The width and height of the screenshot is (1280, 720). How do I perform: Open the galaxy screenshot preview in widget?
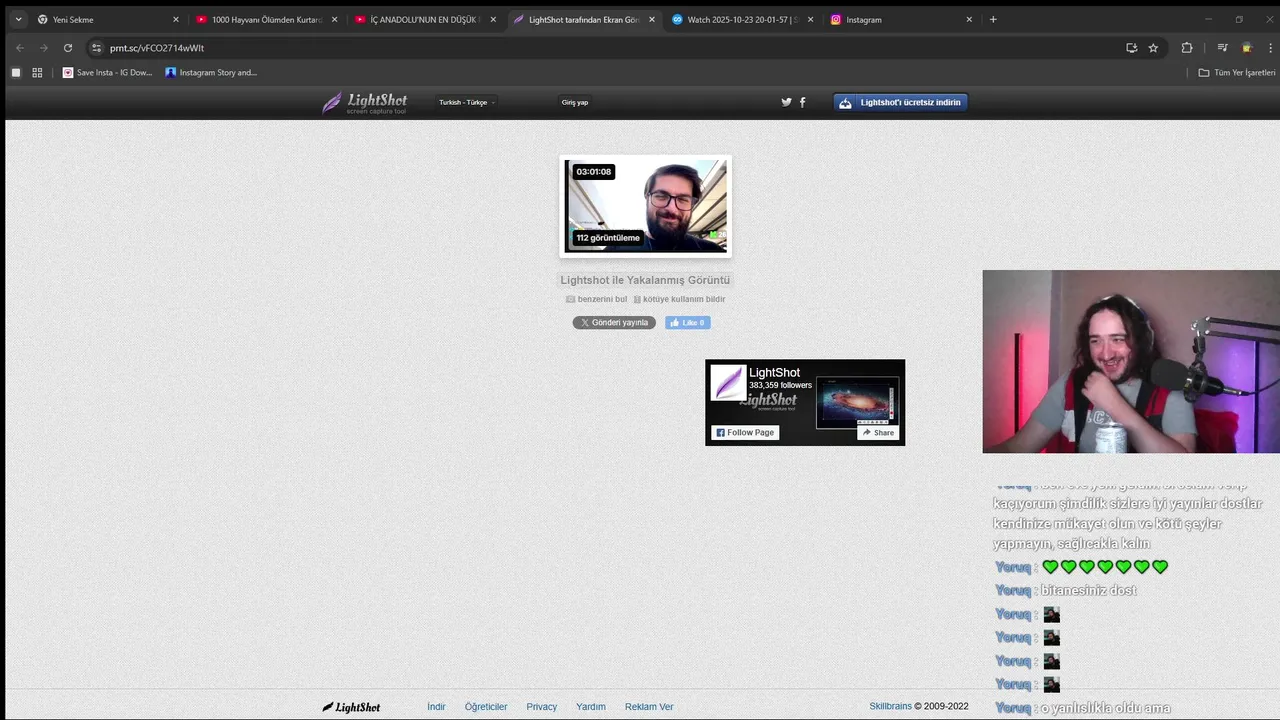click(x=857, y=402)
